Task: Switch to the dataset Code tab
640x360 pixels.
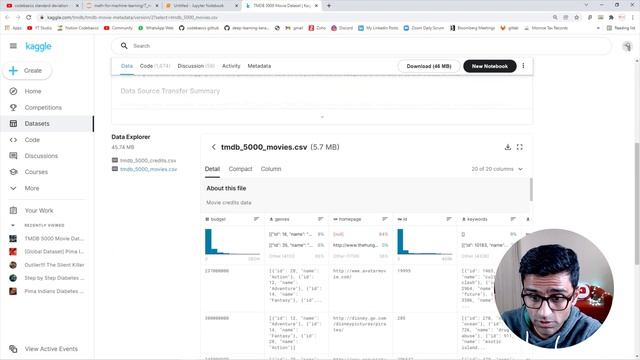Action: pos(155,66)
